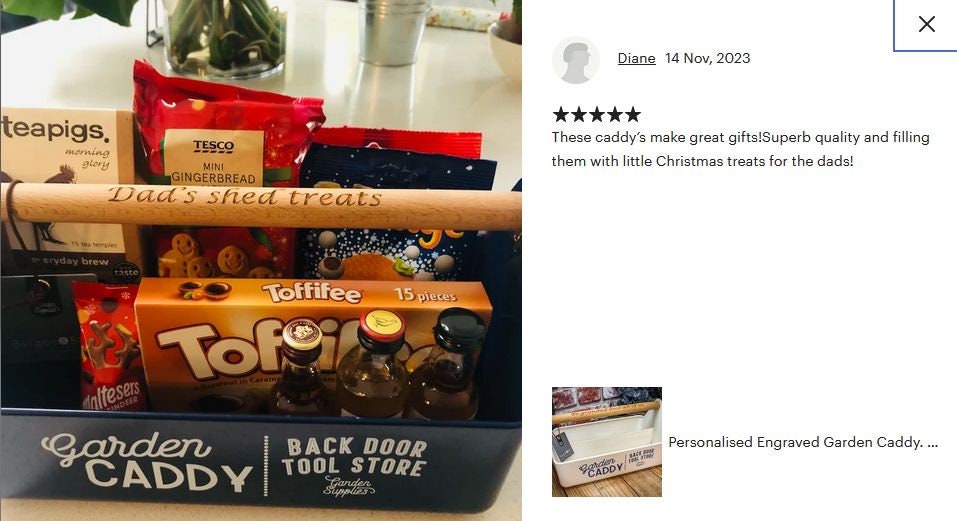The width and height of the screenshot is (957, 521).
Task: Select the fourth rating star
Action: 615,115
